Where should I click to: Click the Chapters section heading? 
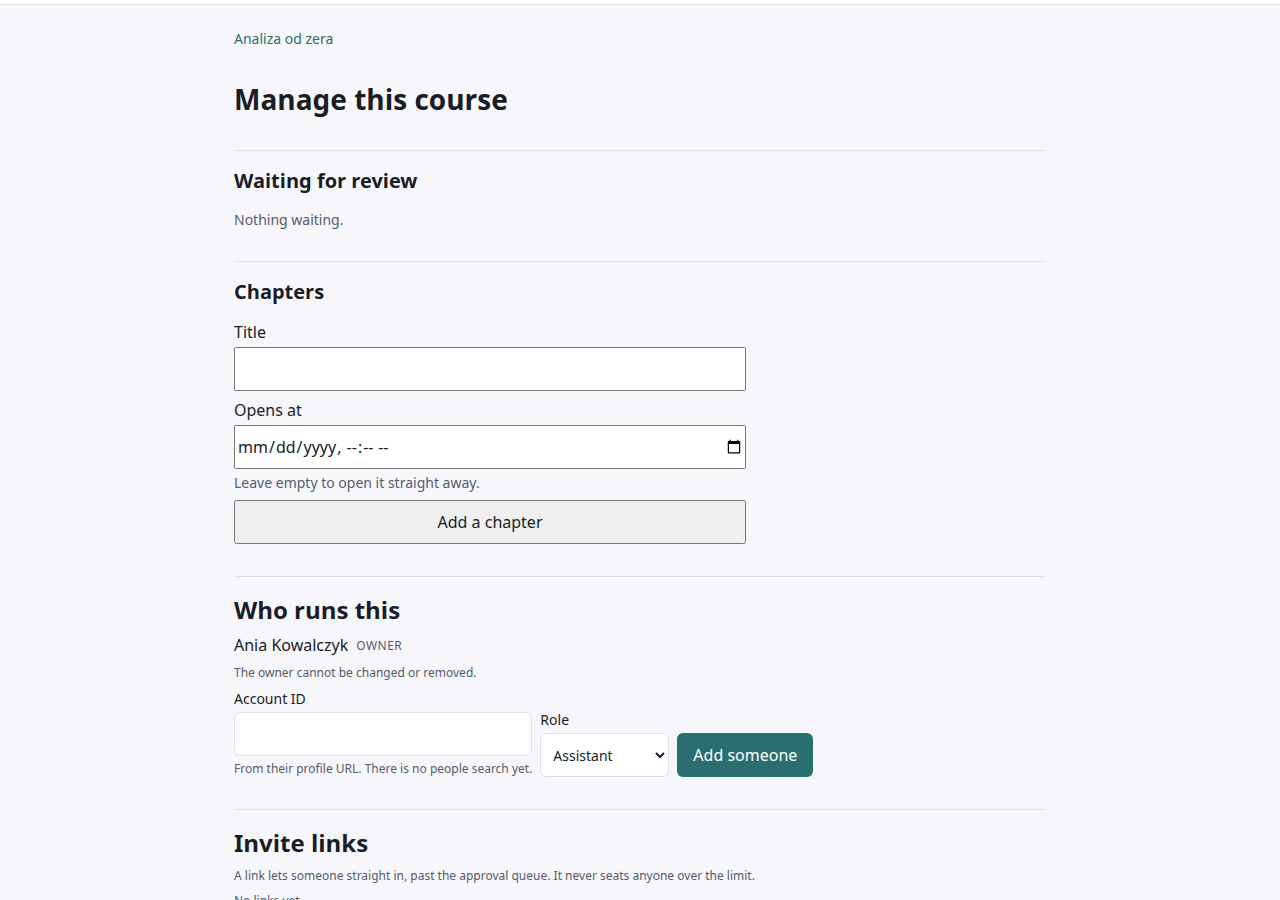coord(279,292)
